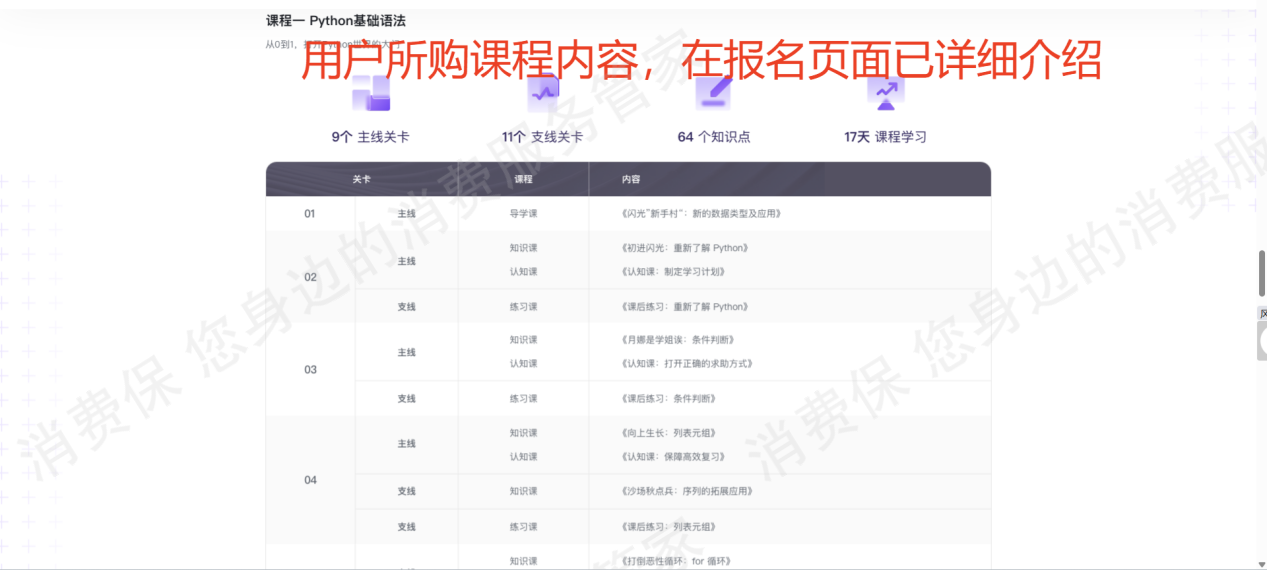The height and width of the screenshot is (570, 1267).
Task: Open 《闪光"新手村"：新的数据类型及应用》 lesson
Action: (700, 214)
